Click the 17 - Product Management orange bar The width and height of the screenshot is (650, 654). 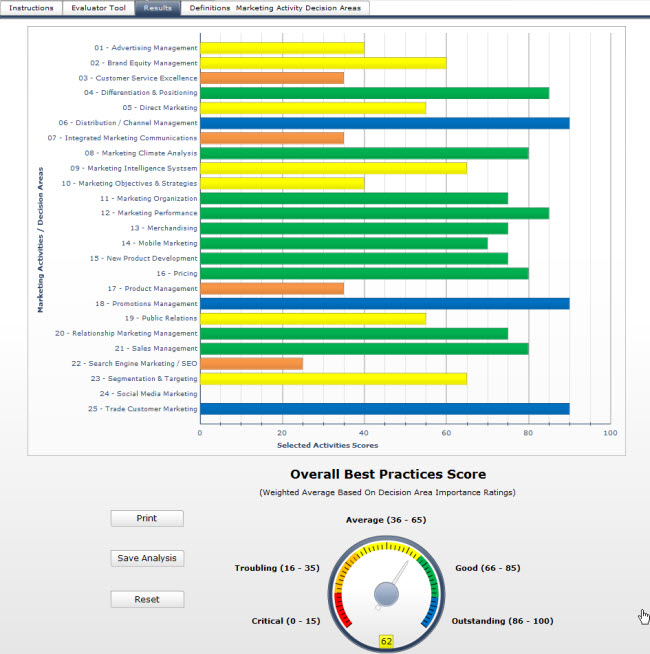click(x=272, y=289)
